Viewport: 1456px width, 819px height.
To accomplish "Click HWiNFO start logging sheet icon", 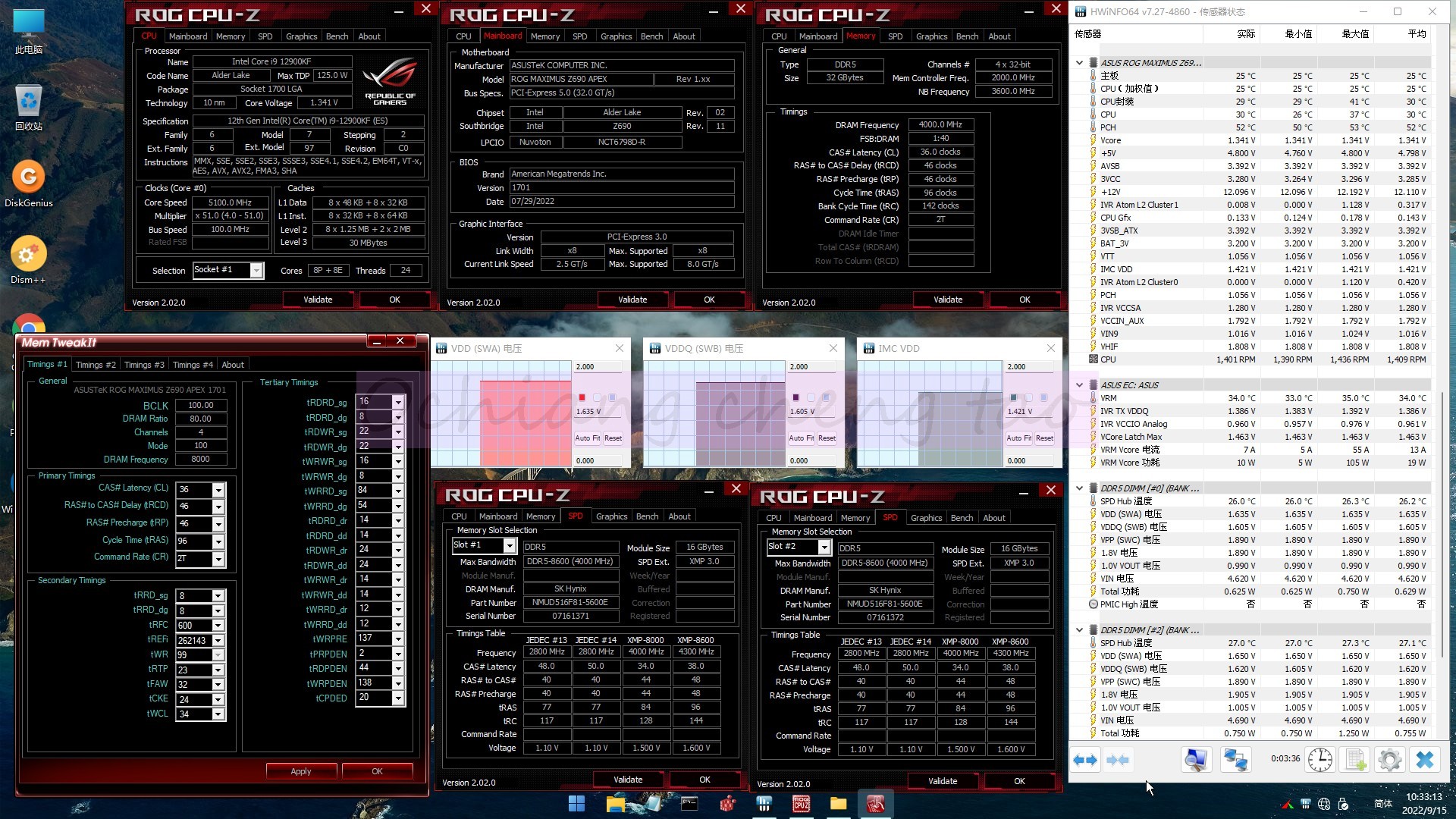I will tap(1356, 760).
